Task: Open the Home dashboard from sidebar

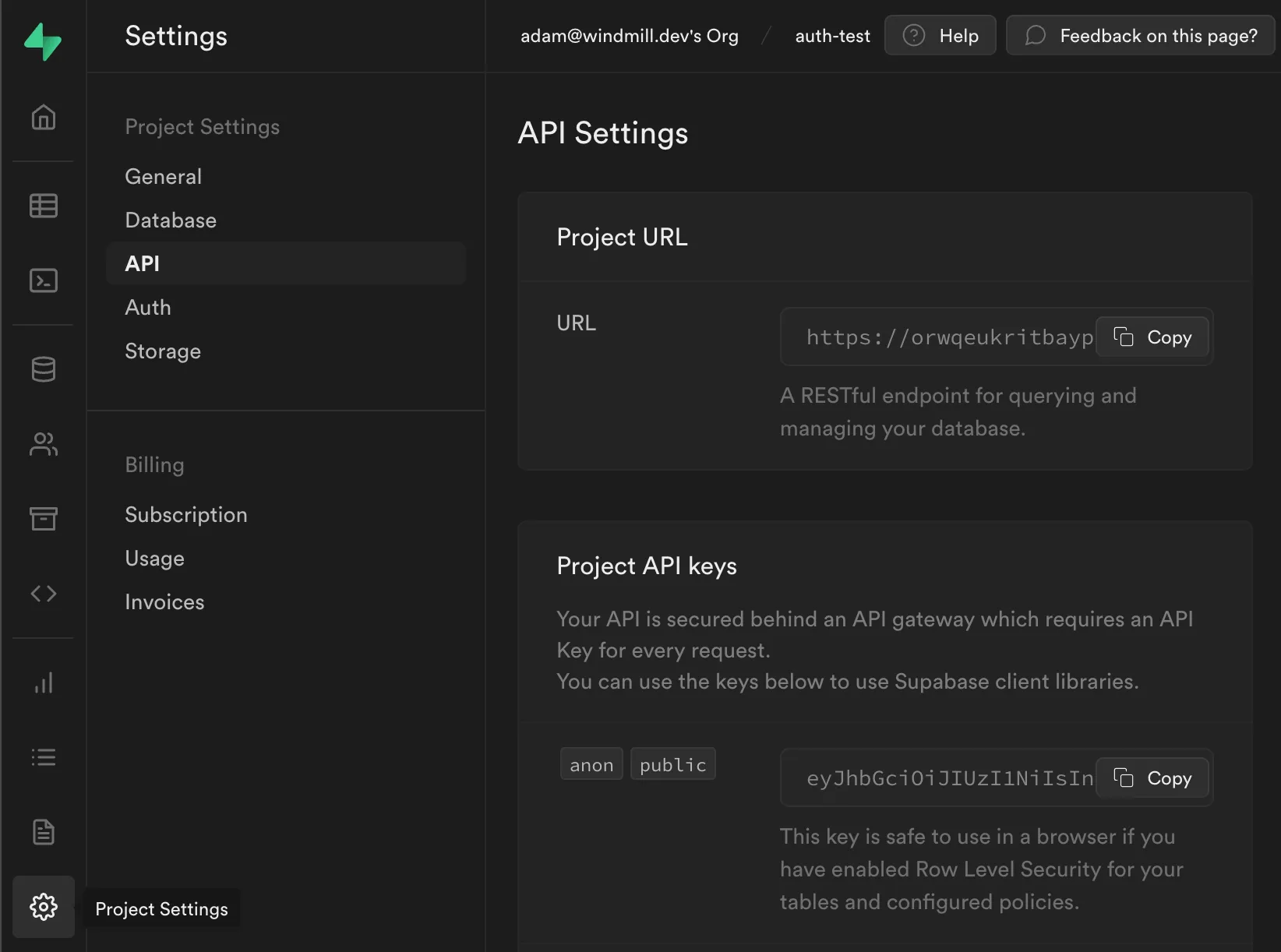Action: pos(43,117)
